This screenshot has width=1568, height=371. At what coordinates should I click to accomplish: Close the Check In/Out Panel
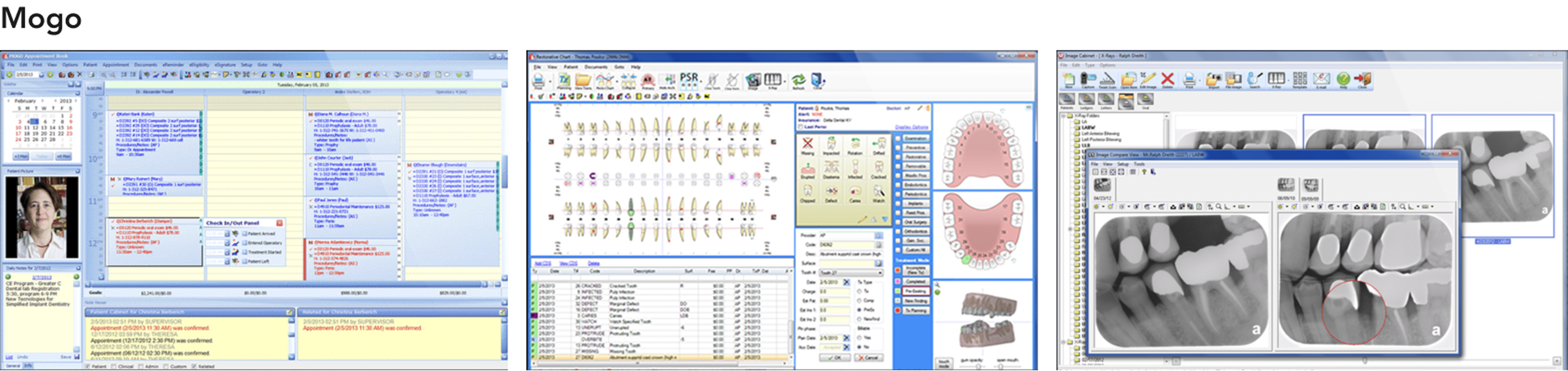[279, 223]
